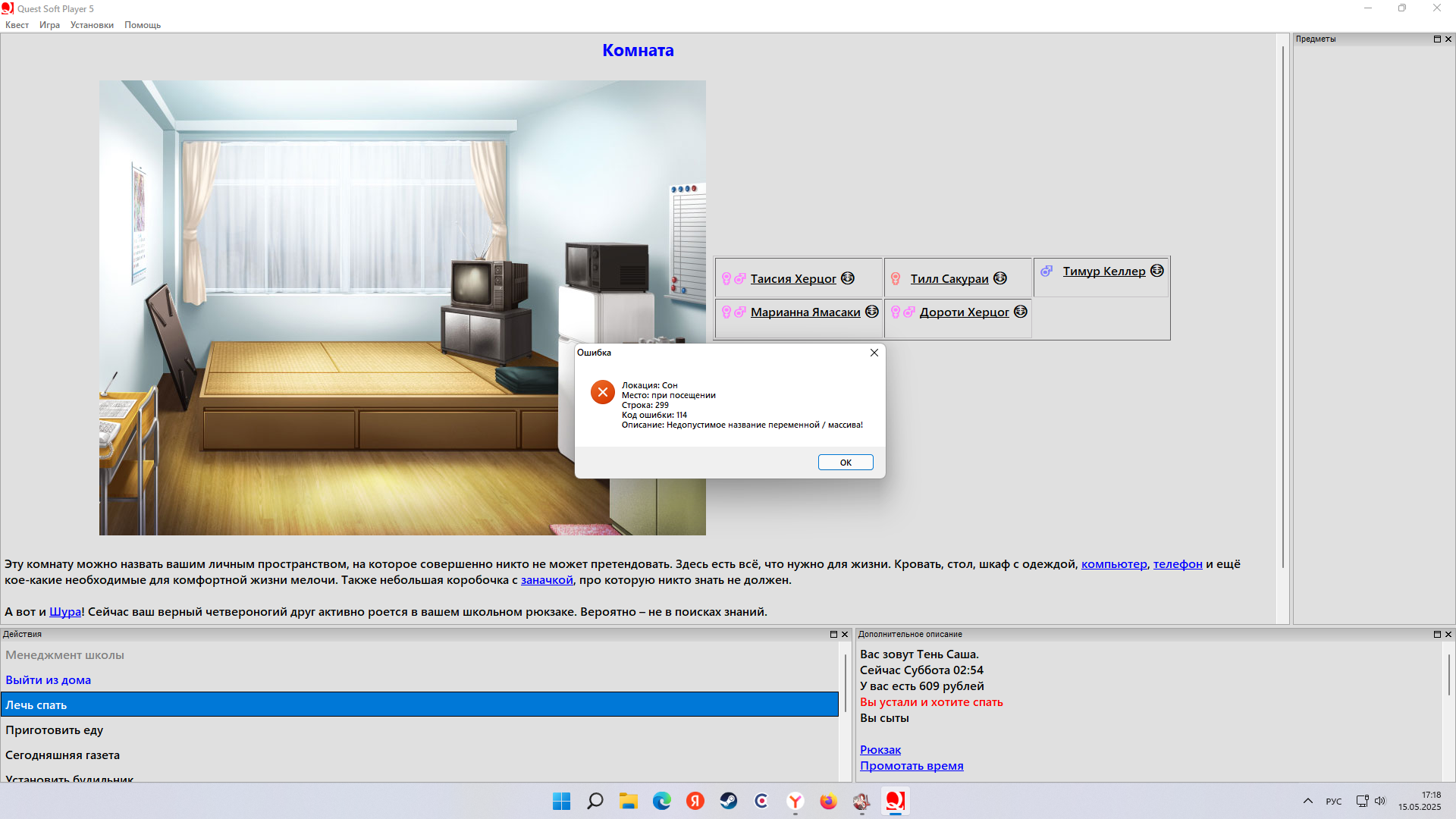This screenshot has width=1456, height=819.
Task: Select action Приготовить еду
Action: coord(419,730)
